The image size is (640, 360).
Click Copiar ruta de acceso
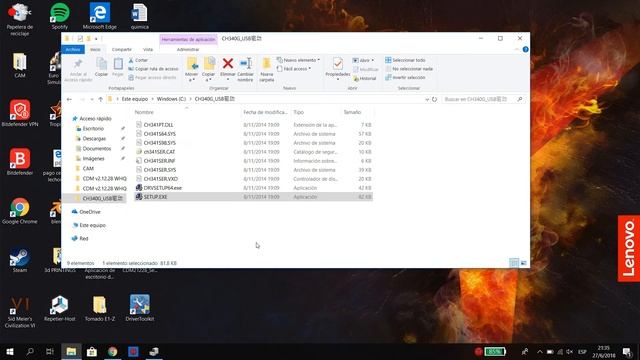pyautogui.click(x=153, y=69)
